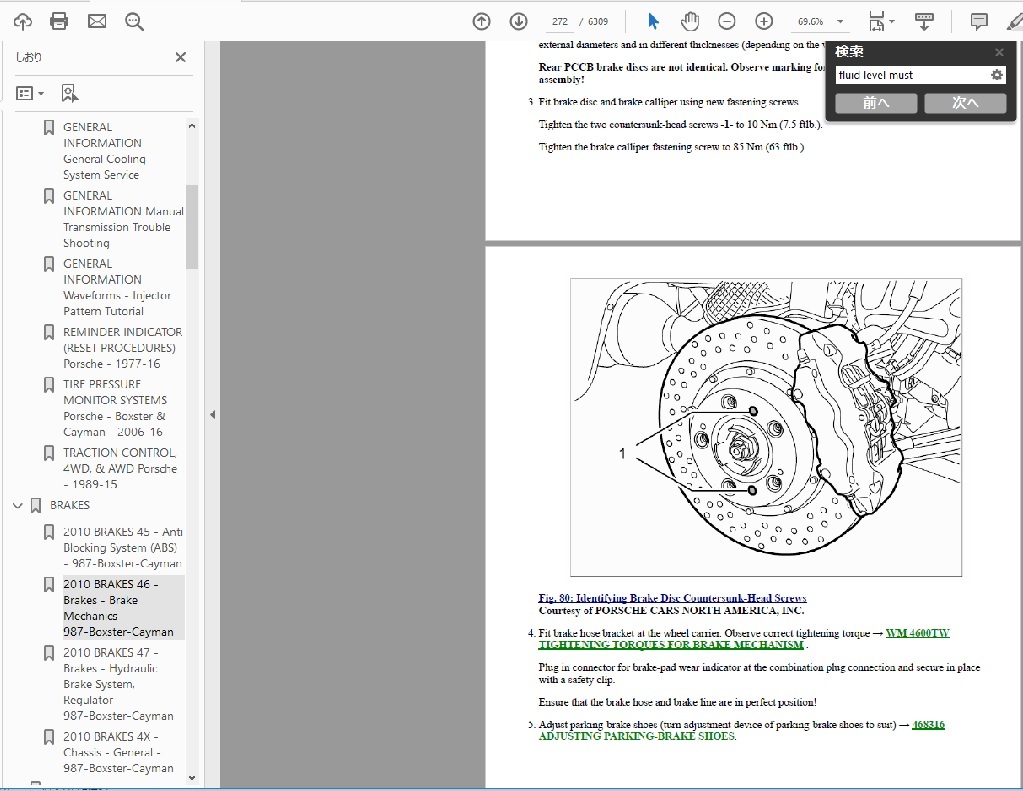Open Manual Transmission Trouble Shooting bookmark
The image size is (1023, 791).
[x=123, y=219]
